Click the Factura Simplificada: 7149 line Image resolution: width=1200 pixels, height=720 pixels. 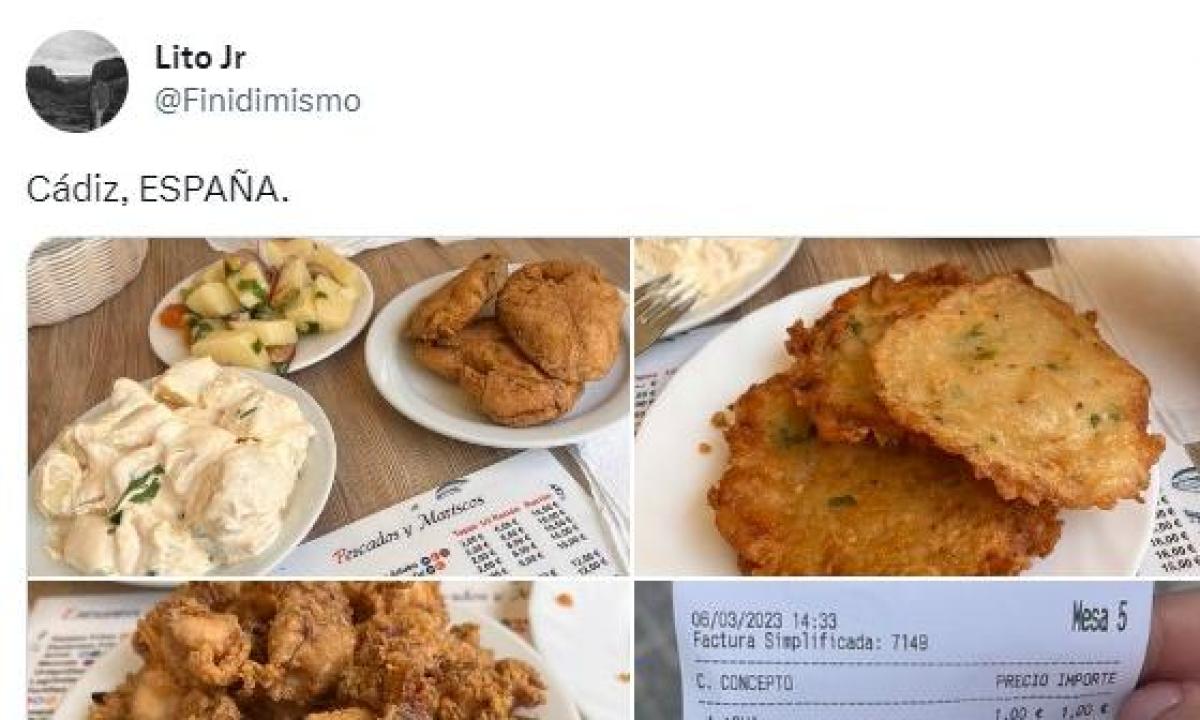pyautogui.click(x=809, y=642)
